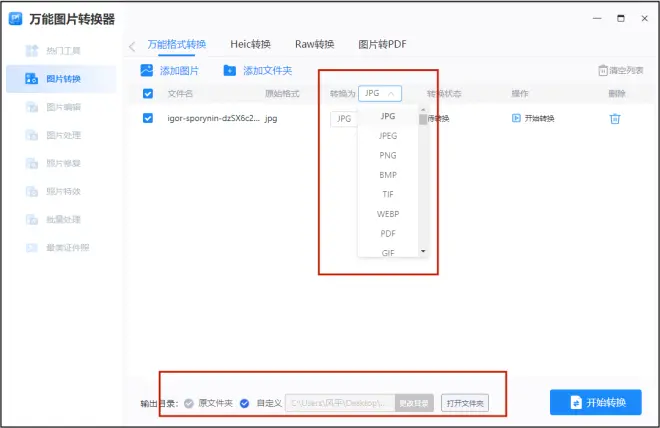Choose PNG from the format list

coord(388,155)
